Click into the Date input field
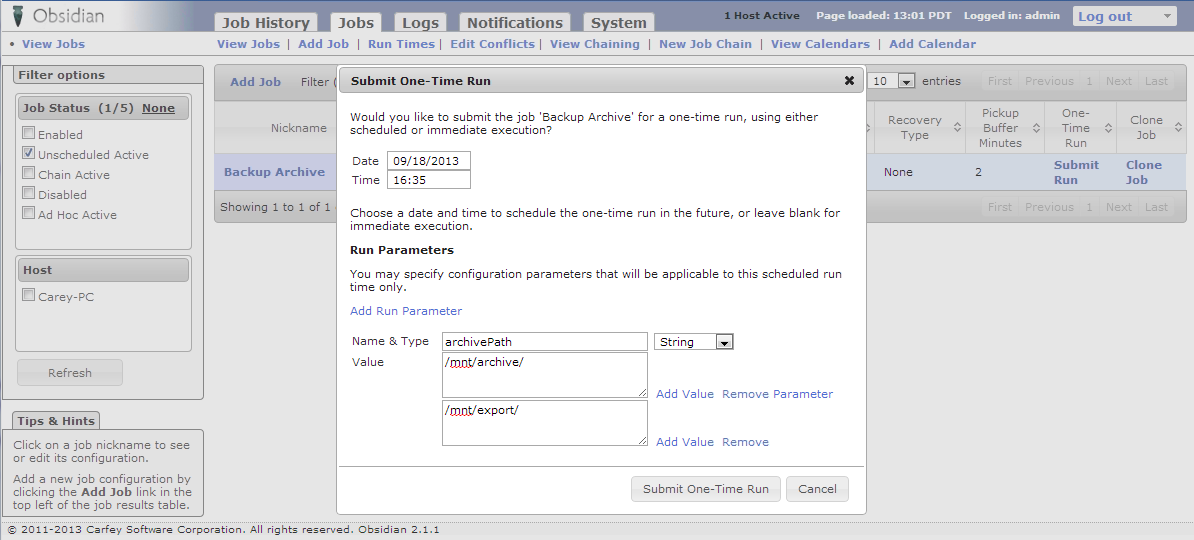The image size is (1194, 540). (x=428, y=161)
